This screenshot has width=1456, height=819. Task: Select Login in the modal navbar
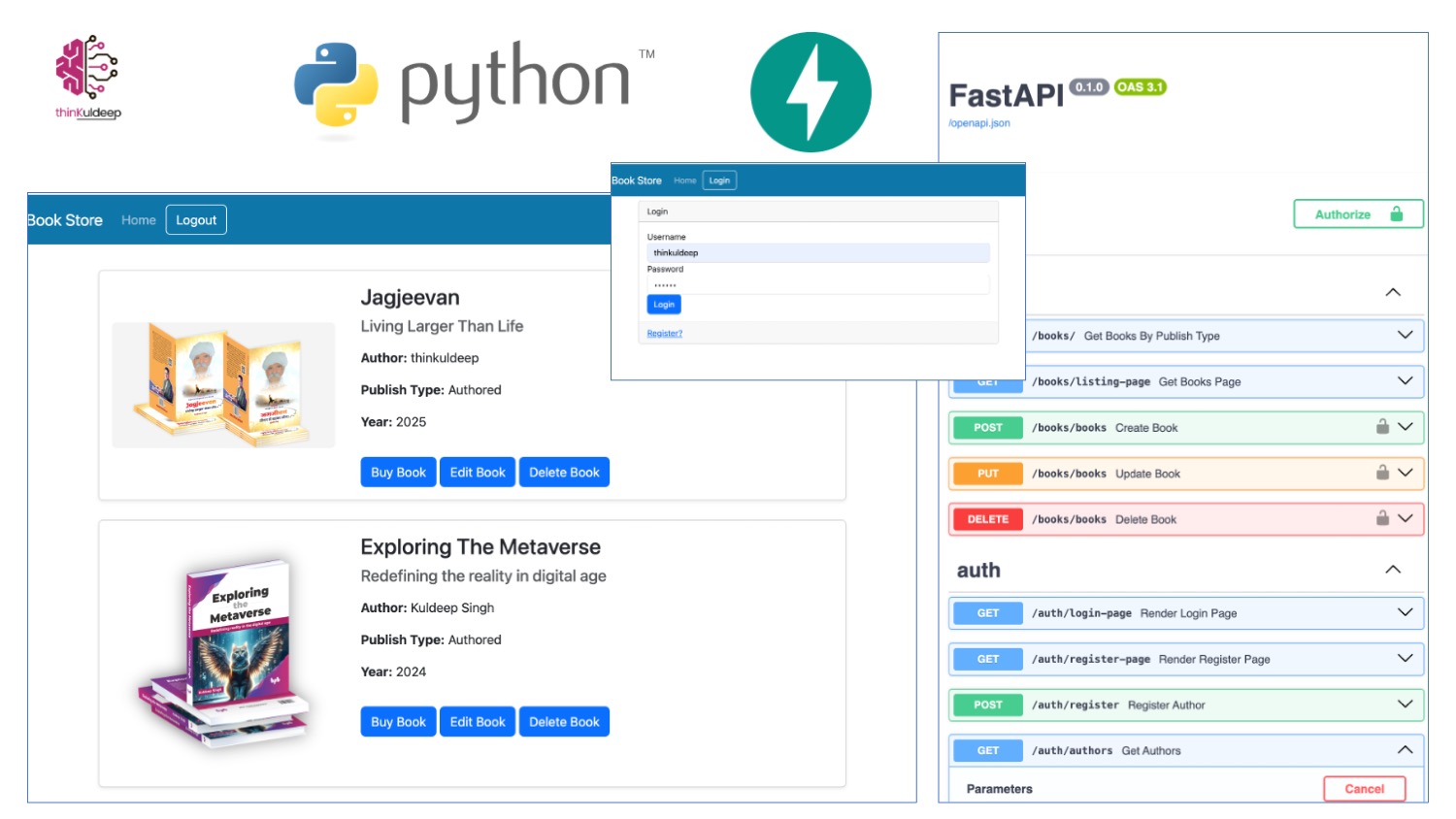(718, 180)
